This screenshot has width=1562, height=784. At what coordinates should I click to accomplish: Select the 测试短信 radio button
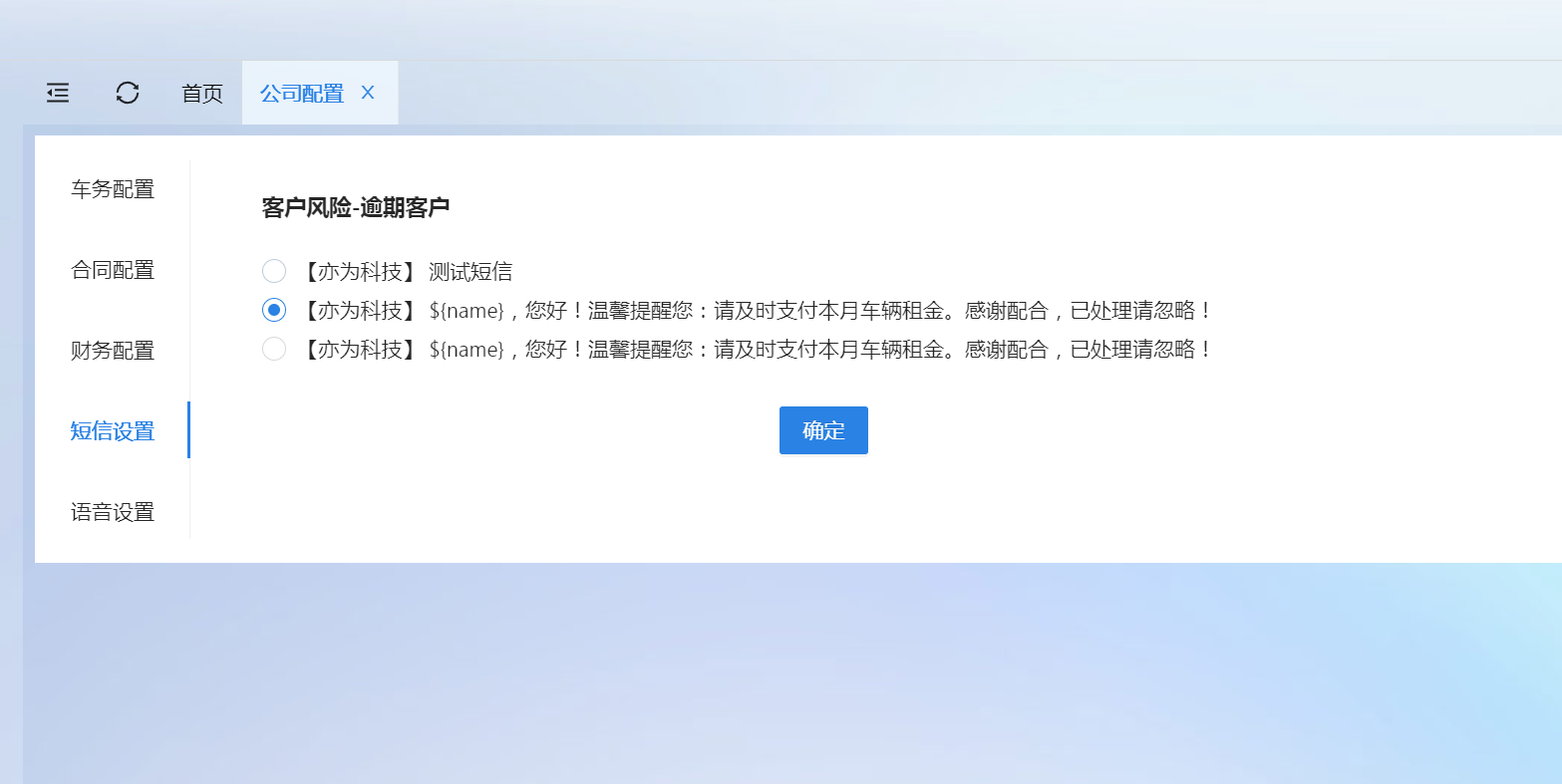274,271
